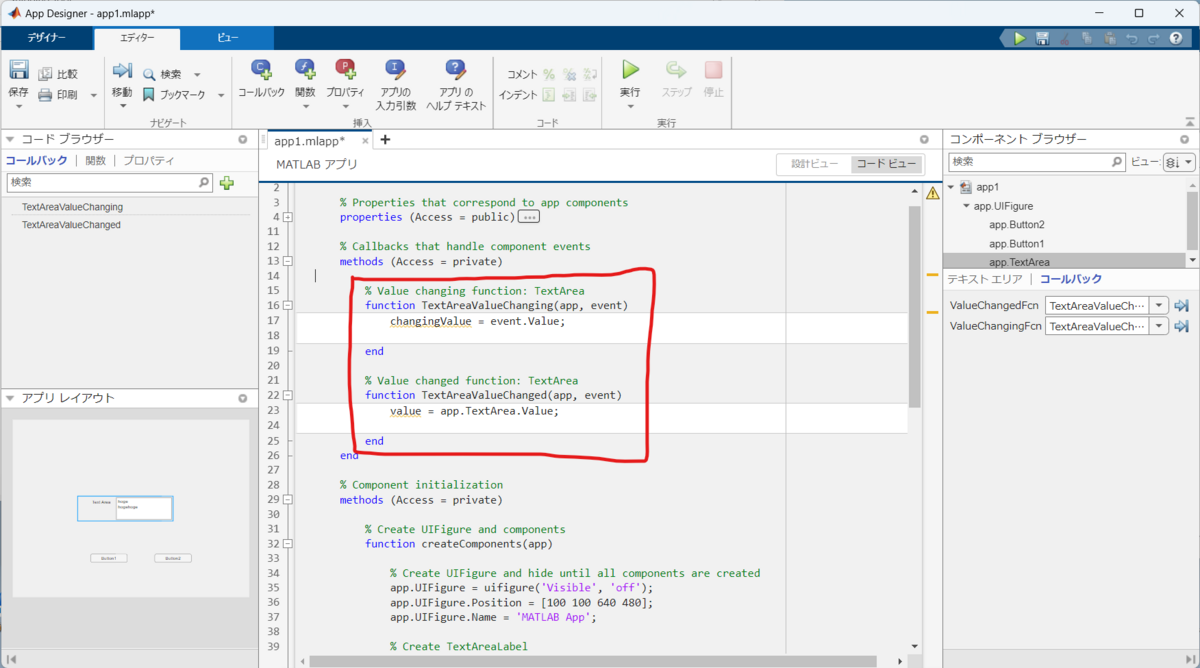Open the View (ビュー) ribbon tab
This screenshot has width=1200, height=668.
click(228, 38)
